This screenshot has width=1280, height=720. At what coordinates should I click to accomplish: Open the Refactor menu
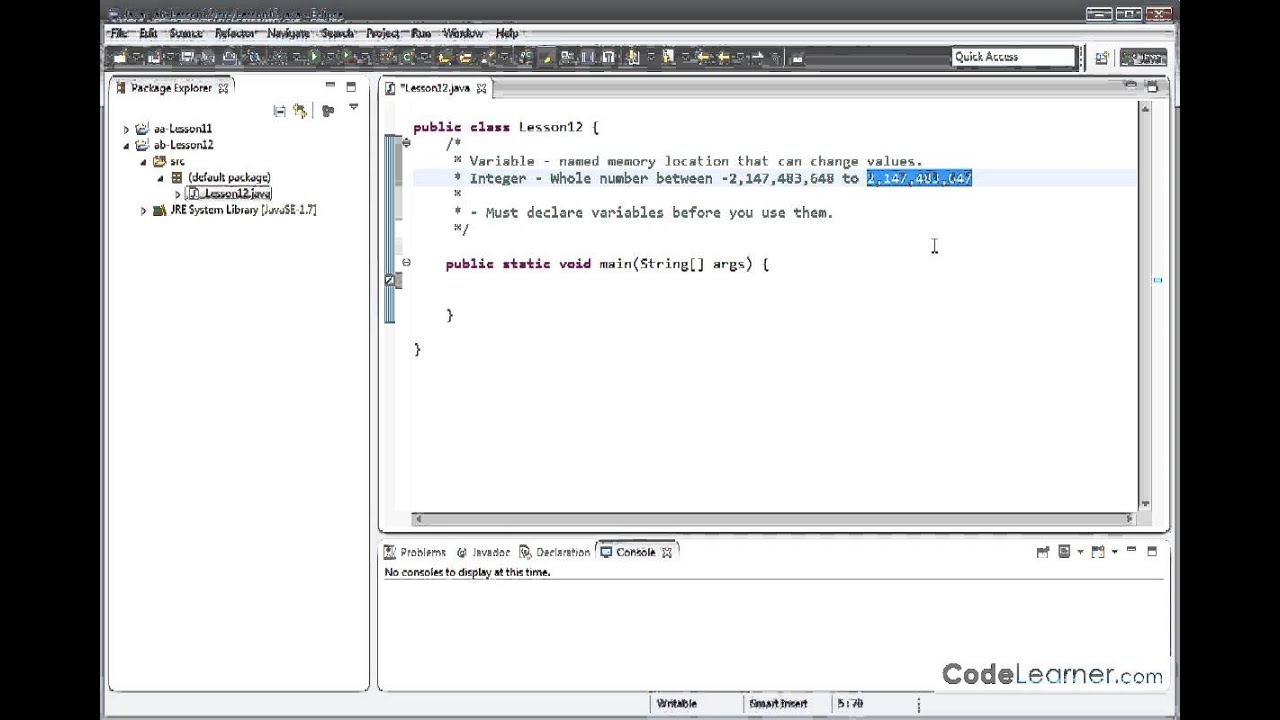pos(235,33)
